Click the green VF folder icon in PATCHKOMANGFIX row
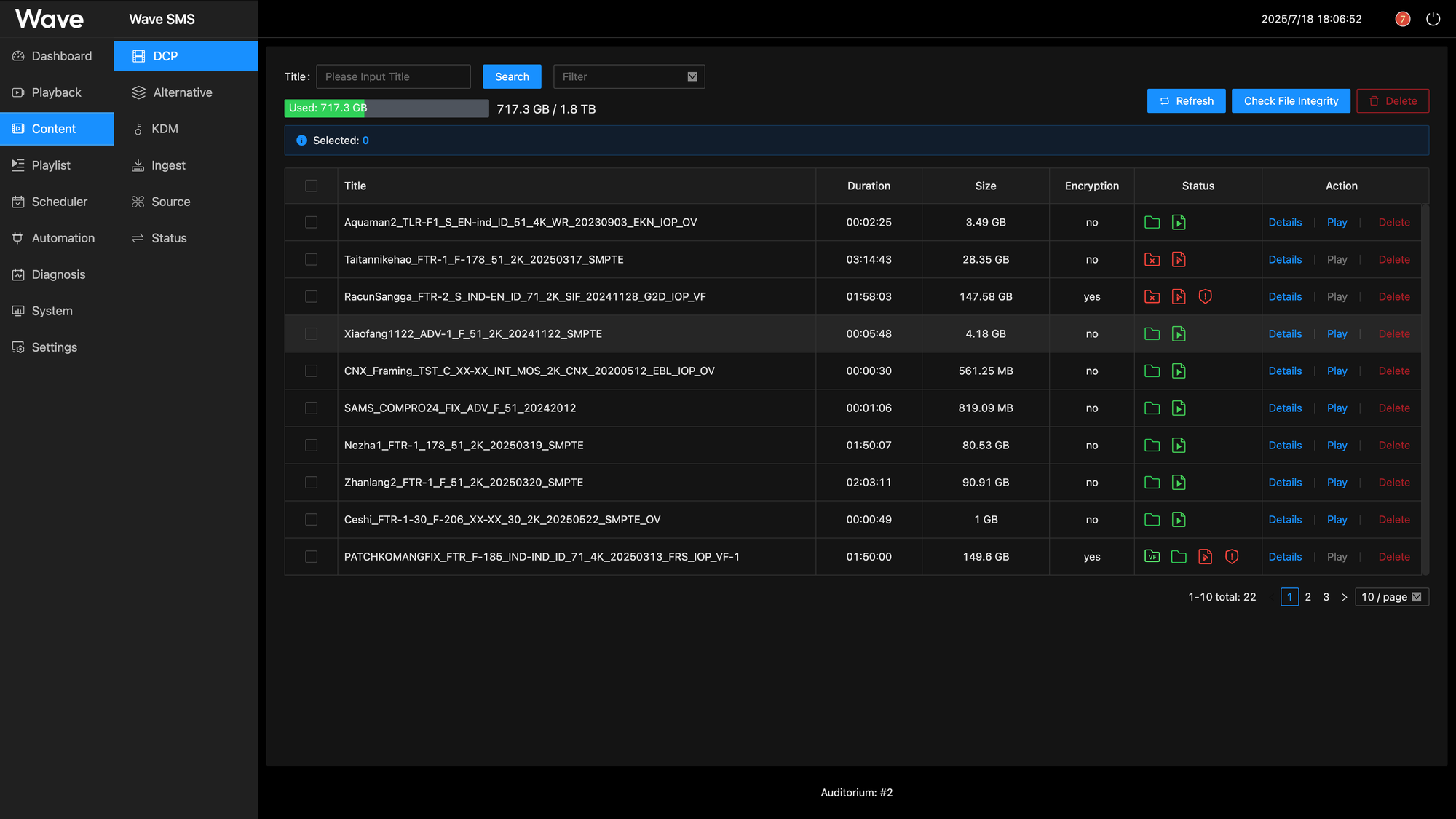1456x819 pixels. click(x=1152, y=557)
